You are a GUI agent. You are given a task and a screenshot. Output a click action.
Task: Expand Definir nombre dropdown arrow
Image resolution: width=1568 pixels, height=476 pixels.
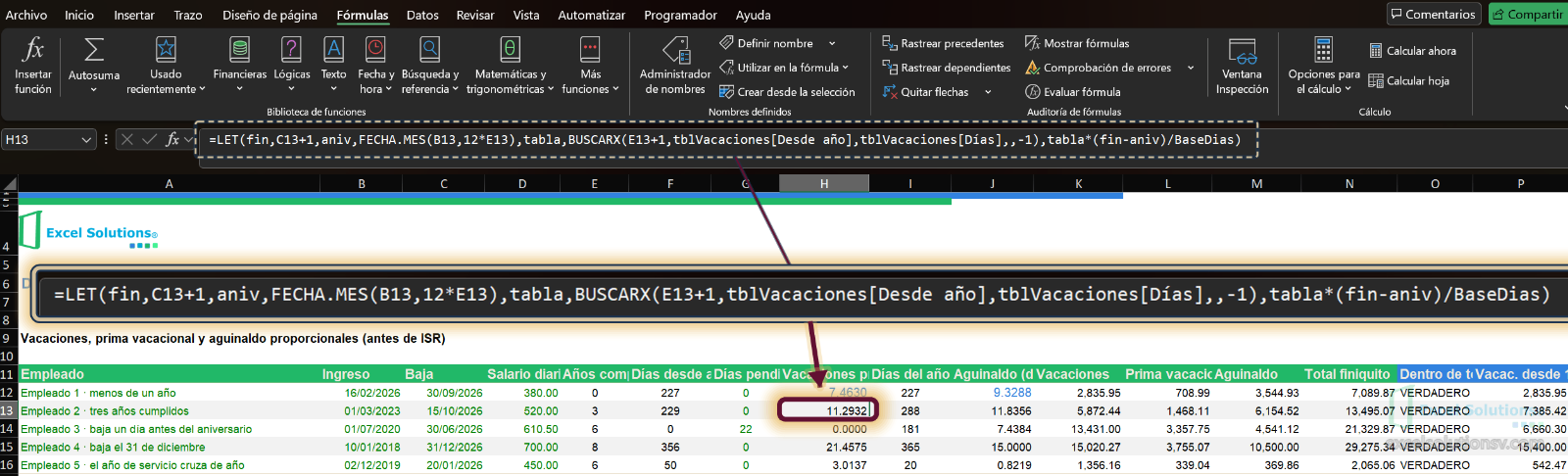tap(832, 43)
